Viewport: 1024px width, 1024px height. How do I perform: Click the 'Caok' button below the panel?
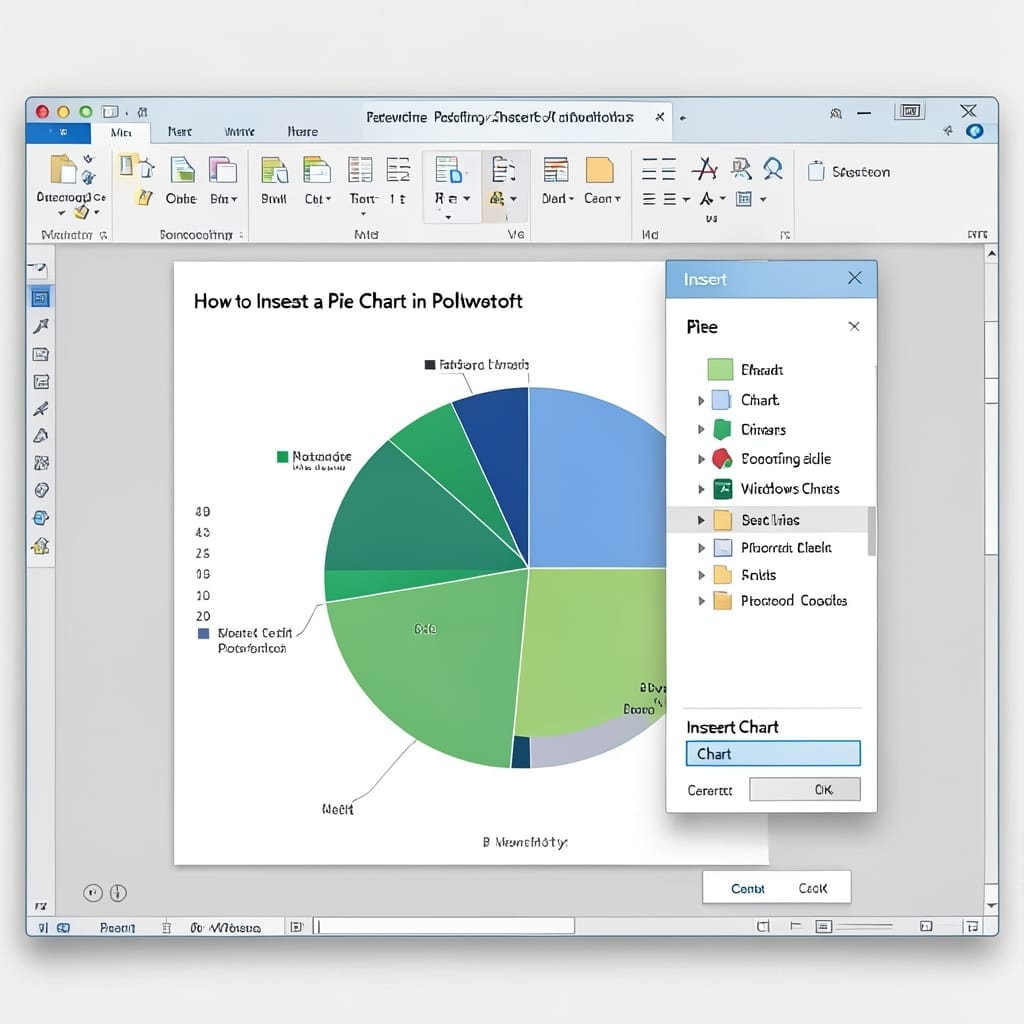pyautogui.click(x=812, y=888)
